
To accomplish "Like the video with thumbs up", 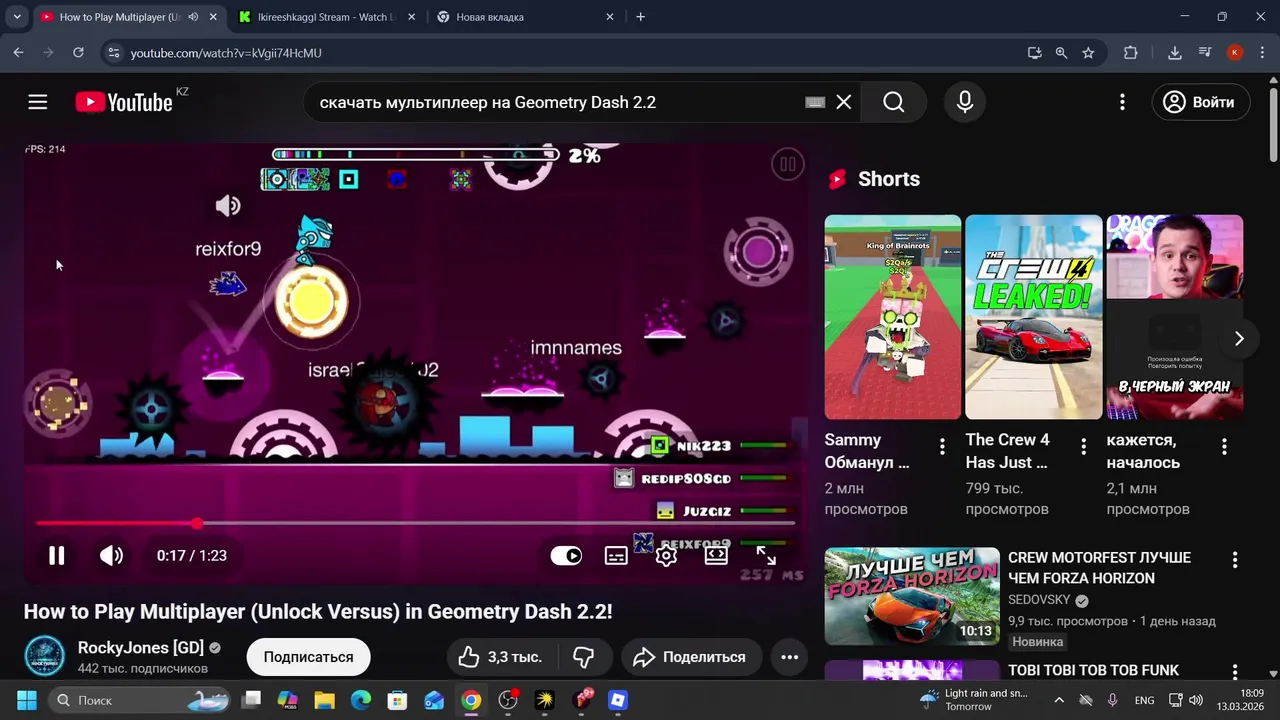I will click(x=499, y=657).
